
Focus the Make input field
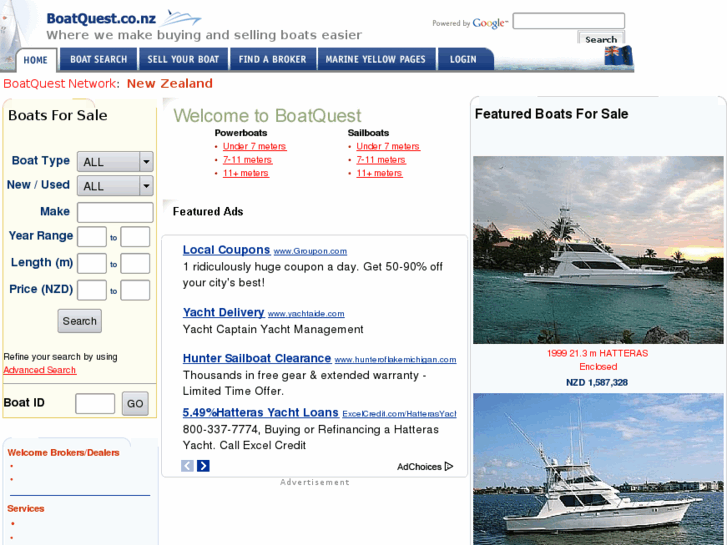tap(115, 212)
